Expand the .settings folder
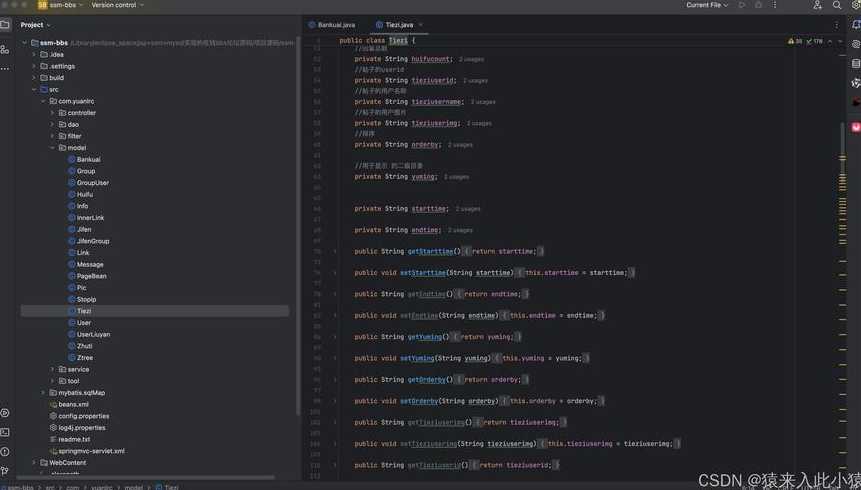This screenshot has width=861, height=490. tap(34, 66)
